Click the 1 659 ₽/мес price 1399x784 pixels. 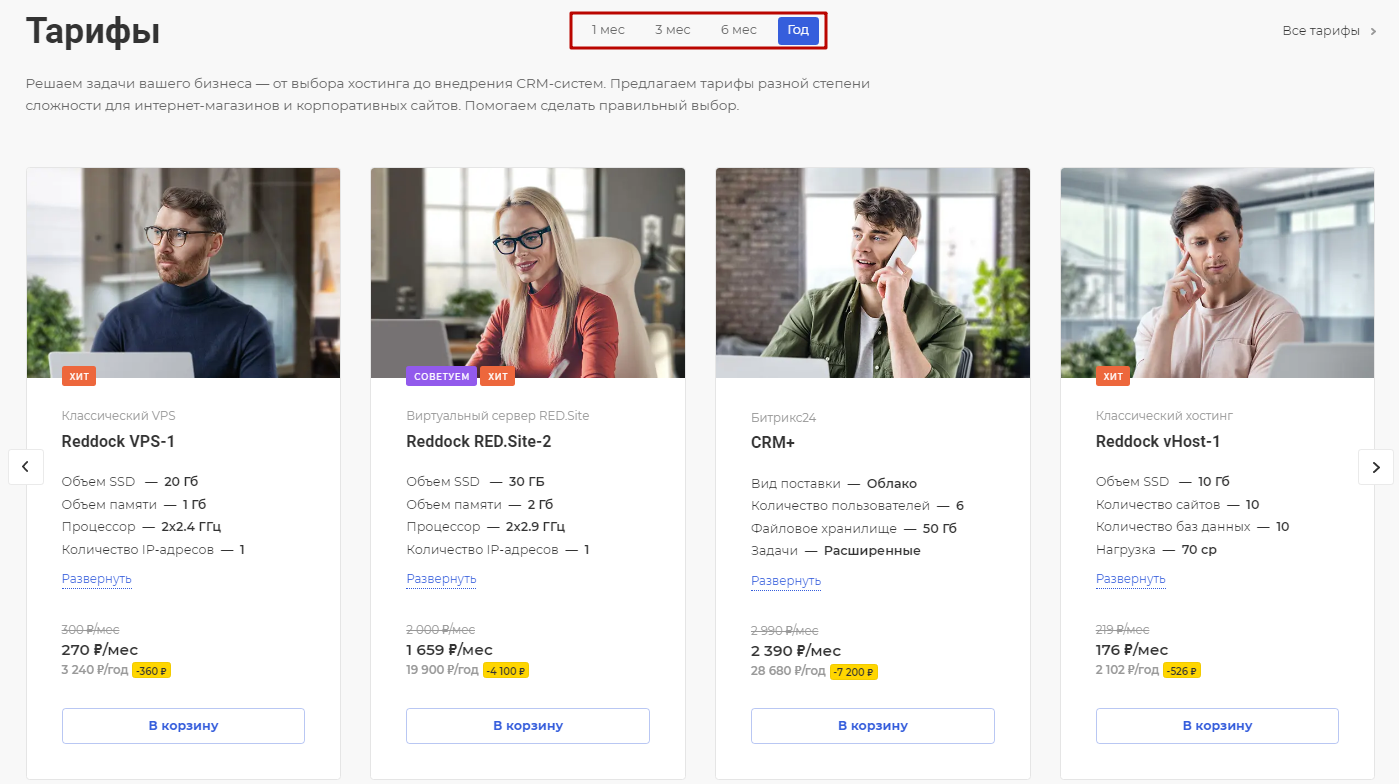450,650
